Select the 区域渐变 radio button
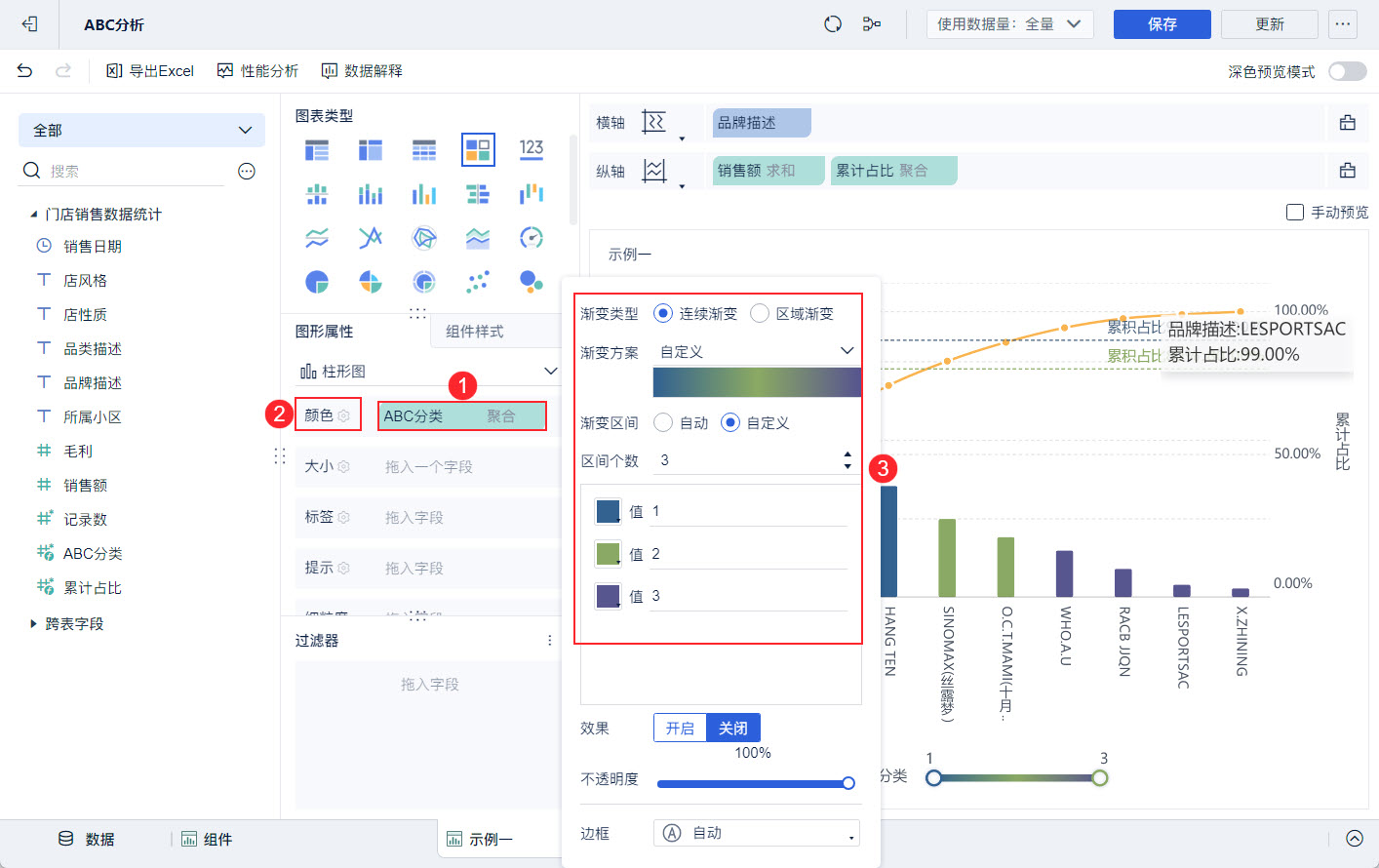Viewport: 1379px width, 868px height. point(760,313)
